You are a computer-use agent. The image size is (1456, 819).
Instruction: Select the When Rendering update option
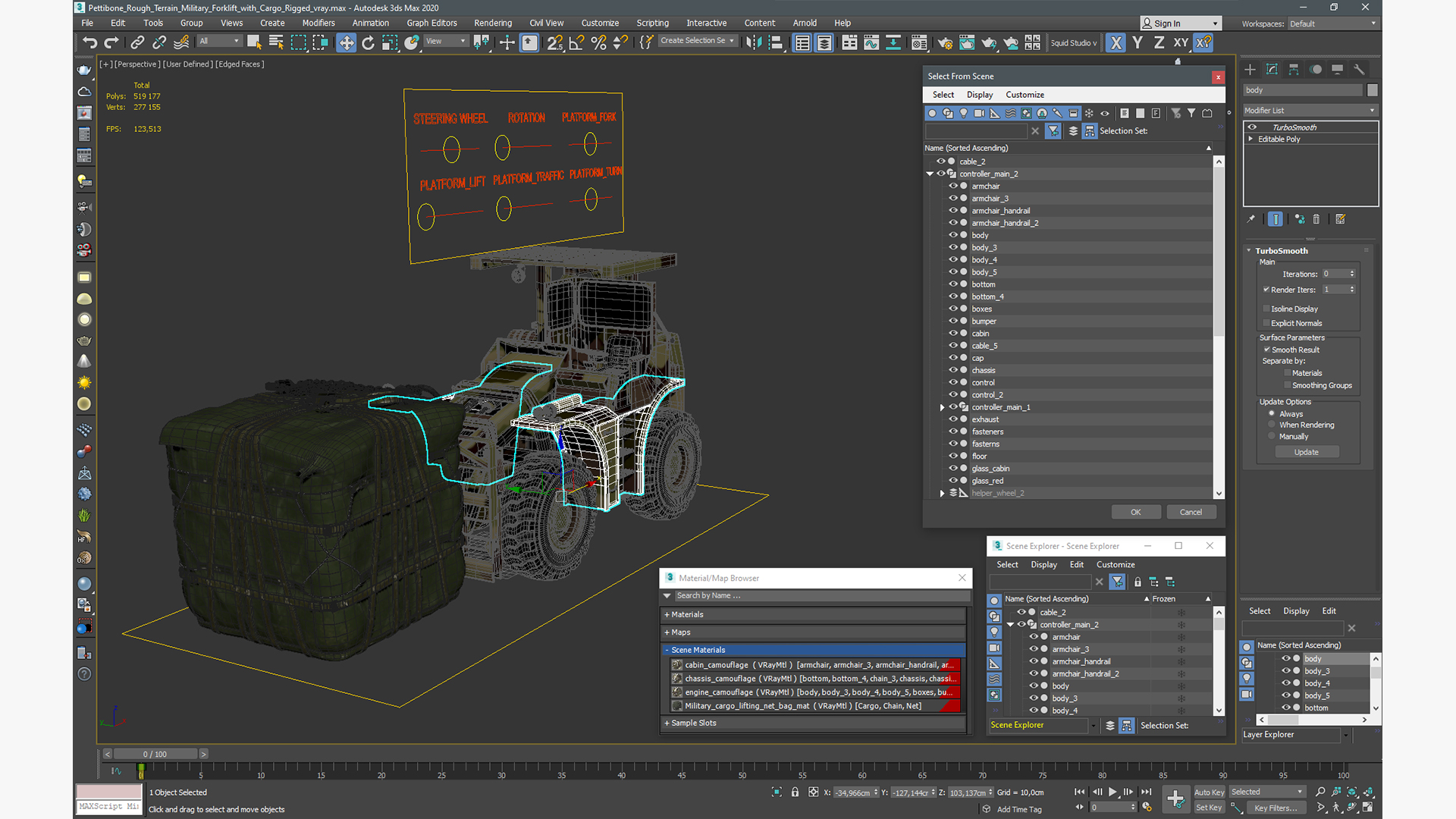tap(1272, 425)
